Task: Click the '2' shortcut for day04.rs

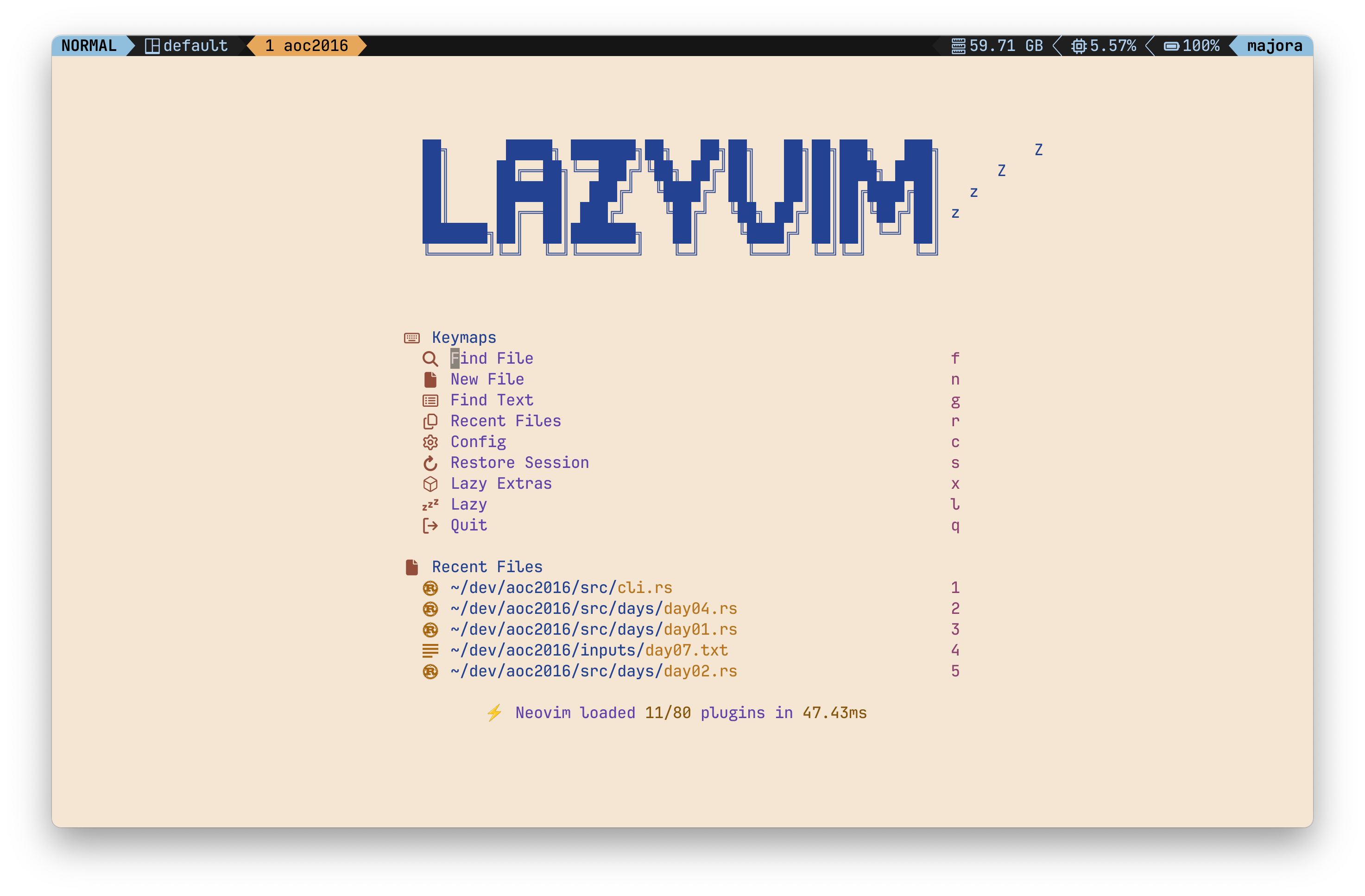Action: [955, 609]
